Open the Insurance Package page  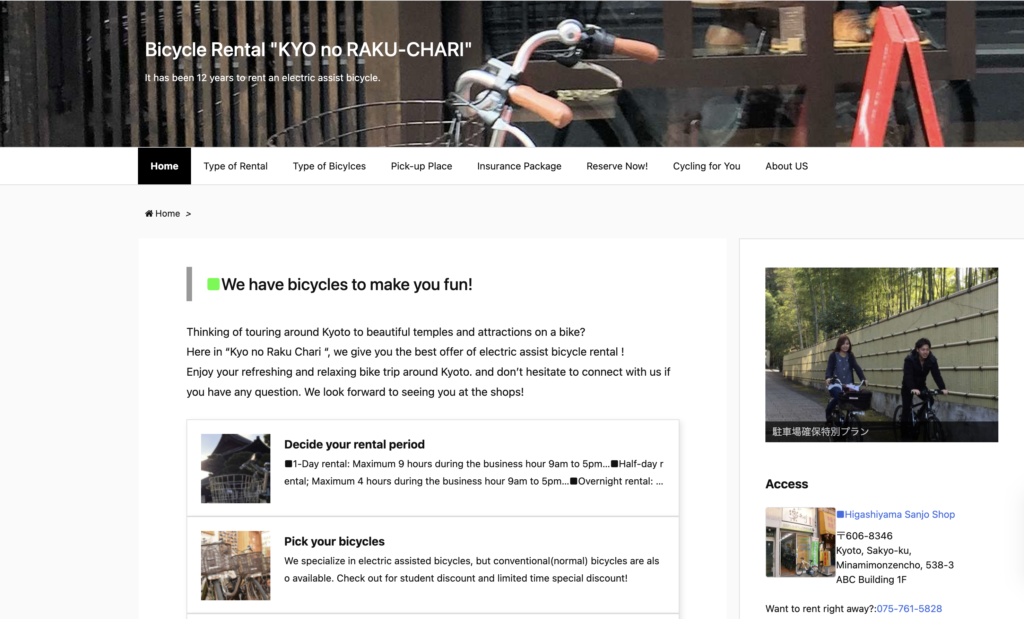tap(519, 166)
